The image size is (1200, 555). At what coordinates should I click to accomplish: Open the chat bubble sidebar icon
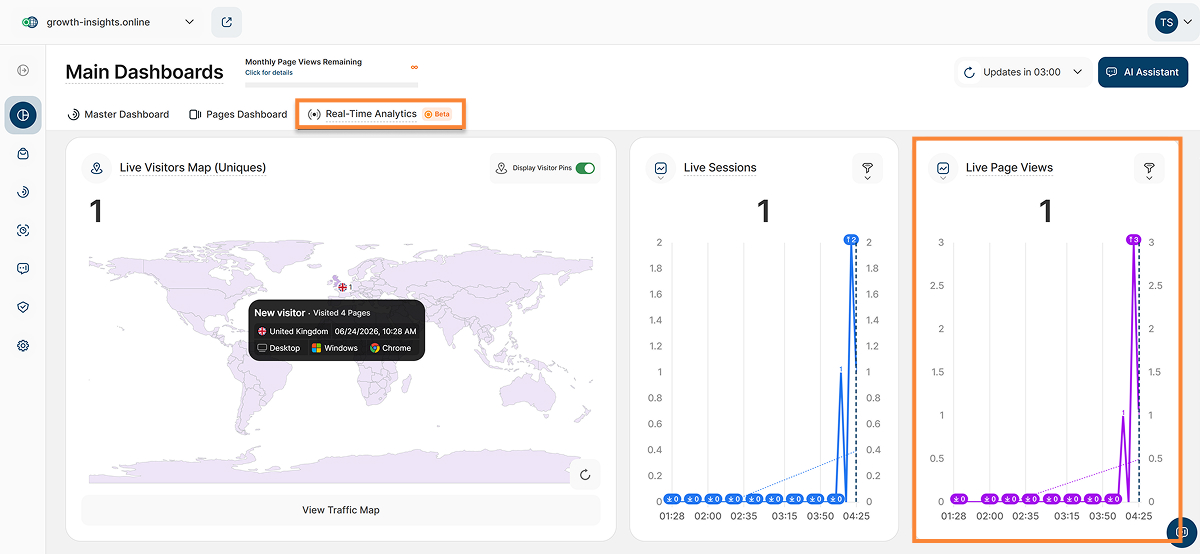23,269
